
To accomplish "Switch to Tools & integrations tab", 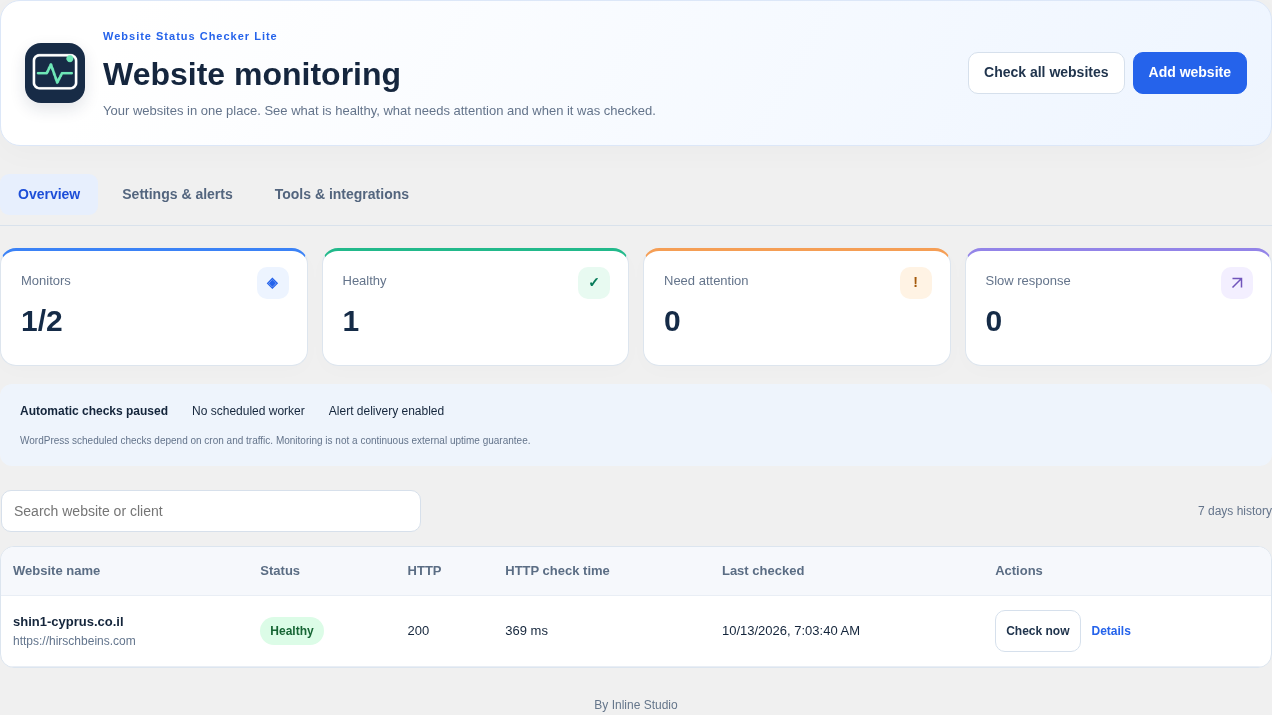I will click(x=342, y=194).
